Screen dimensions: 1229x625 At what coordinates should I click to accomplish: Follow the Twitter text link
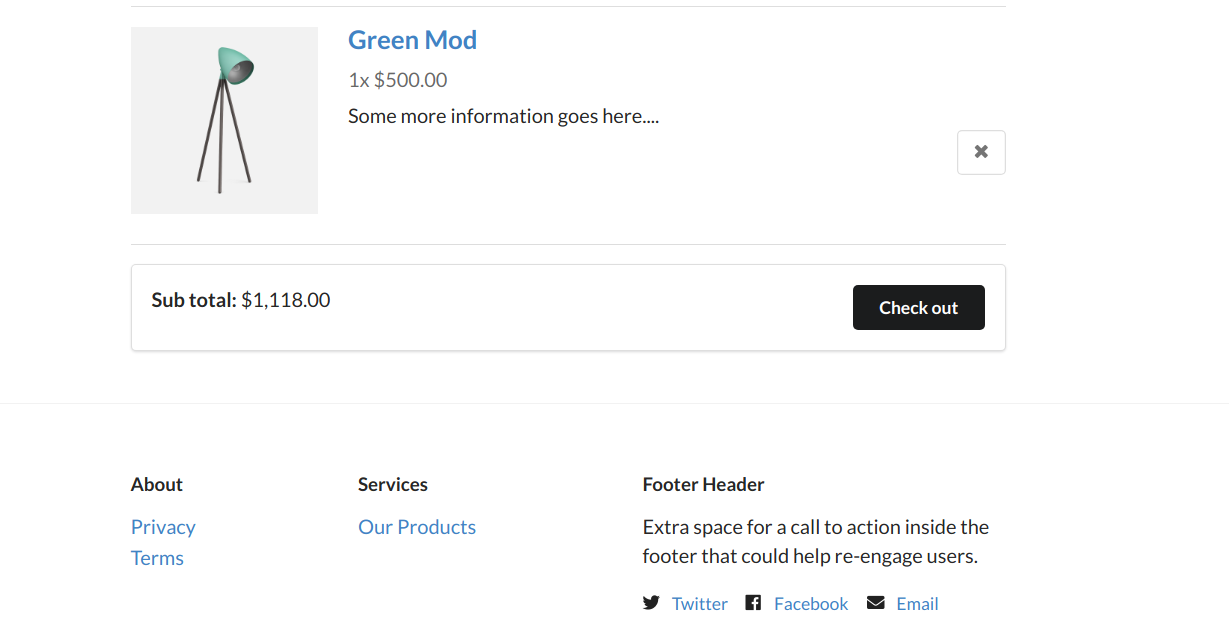[x=700, y=604]
